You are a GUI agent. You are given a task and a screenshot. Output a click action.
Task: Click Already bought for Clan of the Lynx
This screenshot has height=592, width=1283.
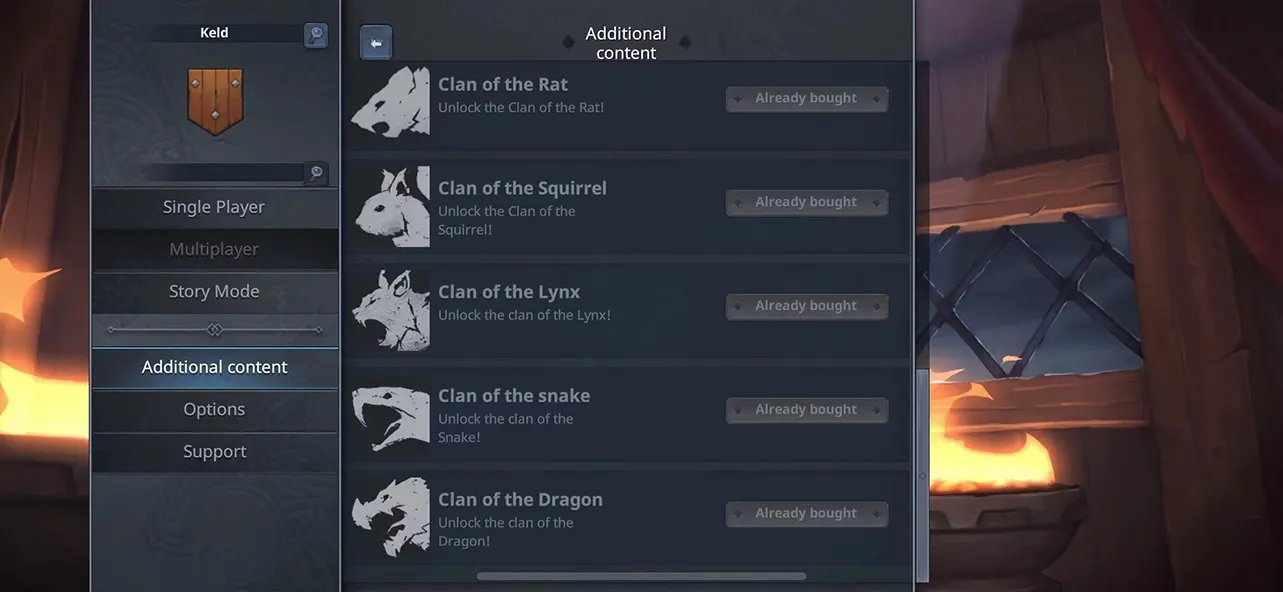pos(807,306)
